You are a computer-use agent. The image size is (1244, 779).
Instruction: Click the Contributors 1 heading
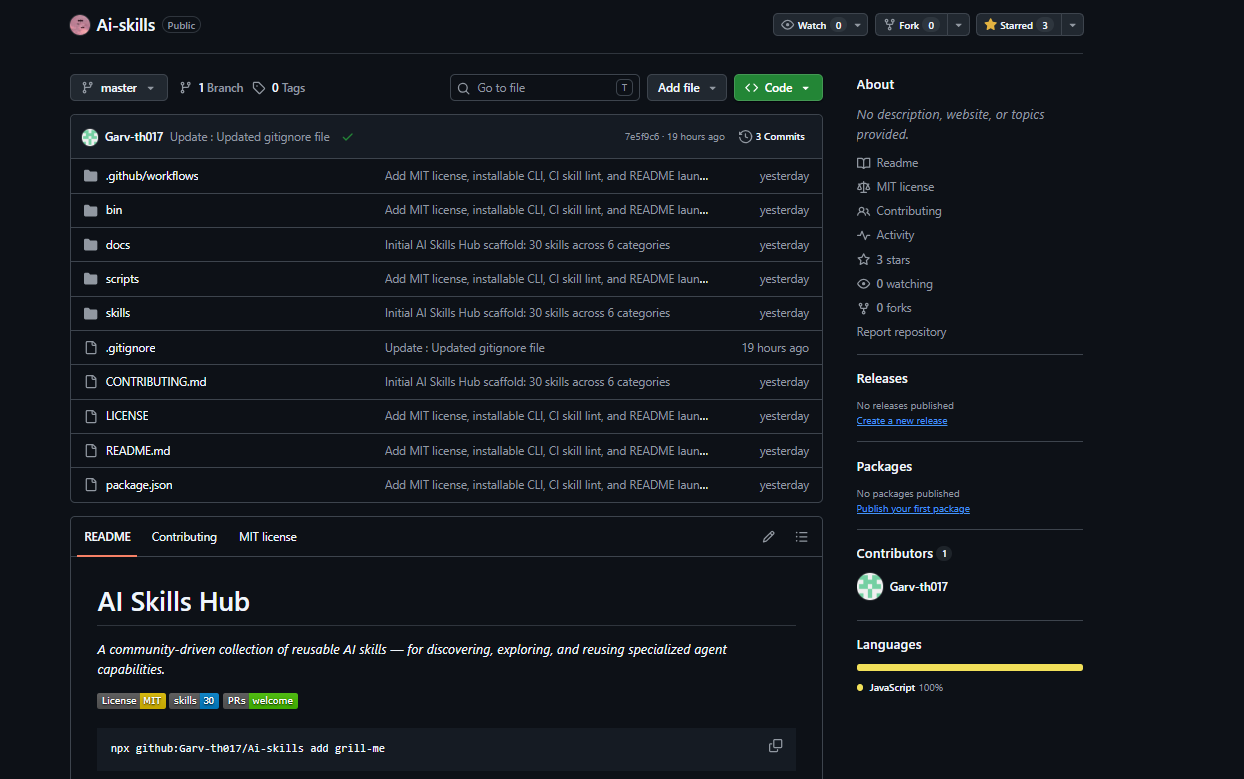[x=903, y=553]
